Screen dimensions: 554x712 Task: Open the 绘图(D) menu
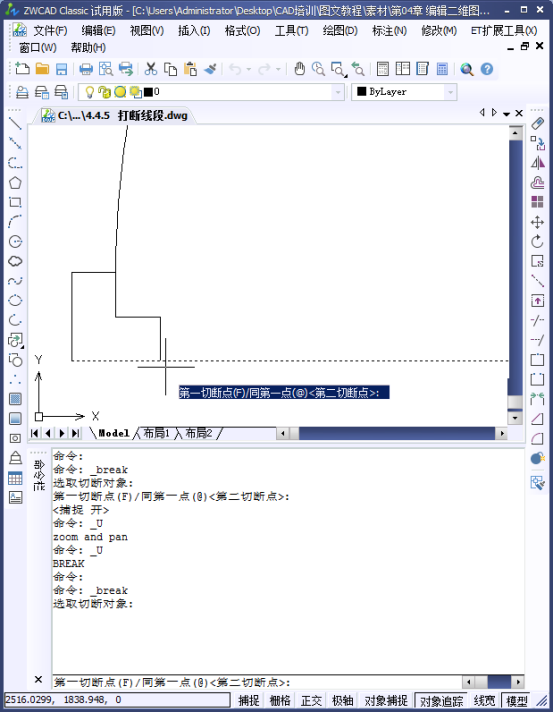click(x=340, y=30)
